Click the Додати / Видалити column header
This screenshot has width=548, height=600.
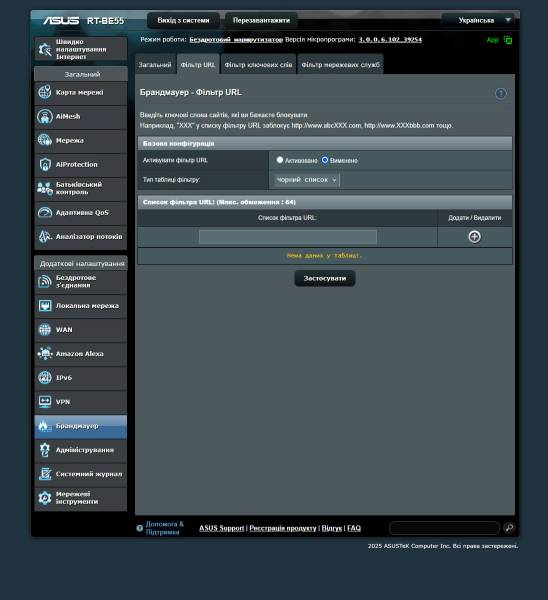(475, 218)
